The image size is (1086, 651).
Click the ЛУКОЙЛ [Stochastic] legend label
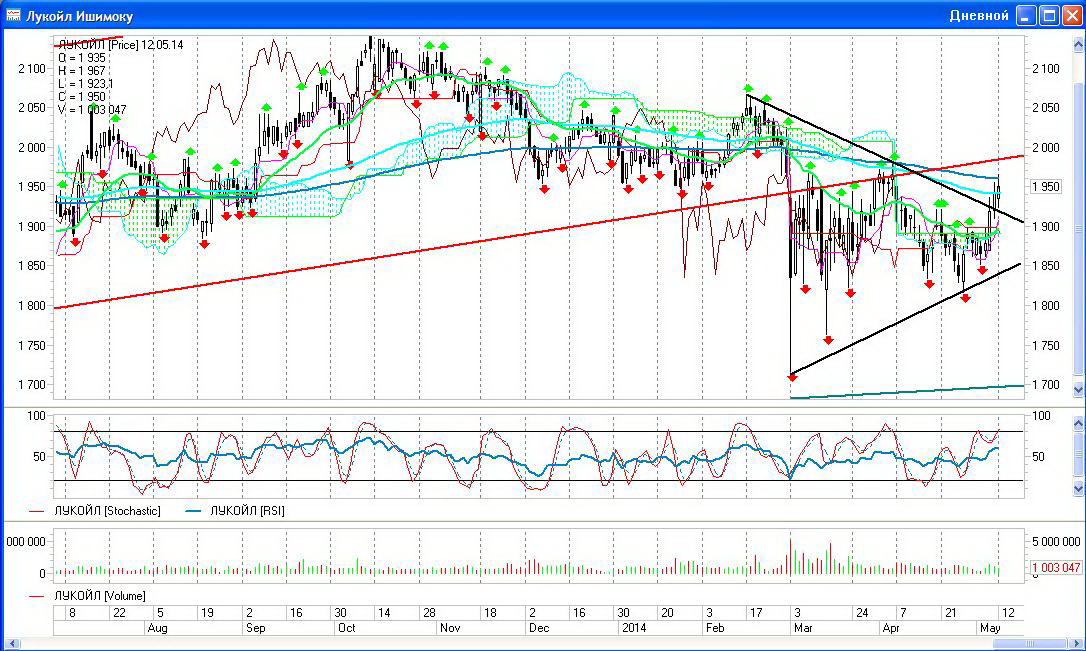(107, 511)
